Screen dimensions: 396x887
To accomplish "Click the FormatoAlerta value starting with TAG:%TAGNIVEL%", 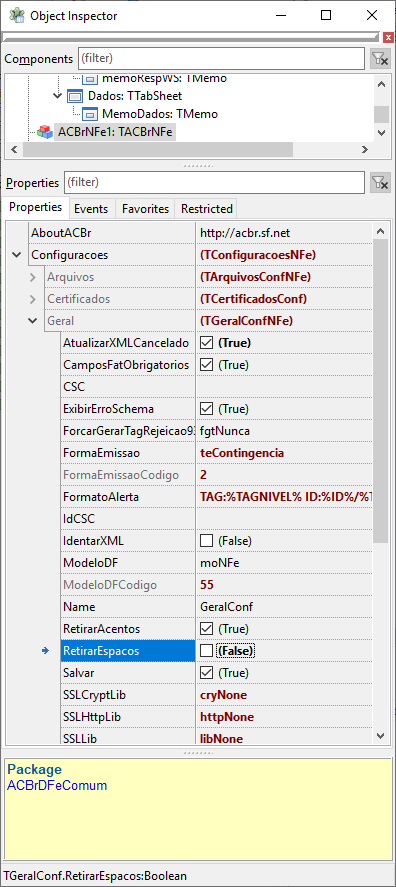I will 286,497.
